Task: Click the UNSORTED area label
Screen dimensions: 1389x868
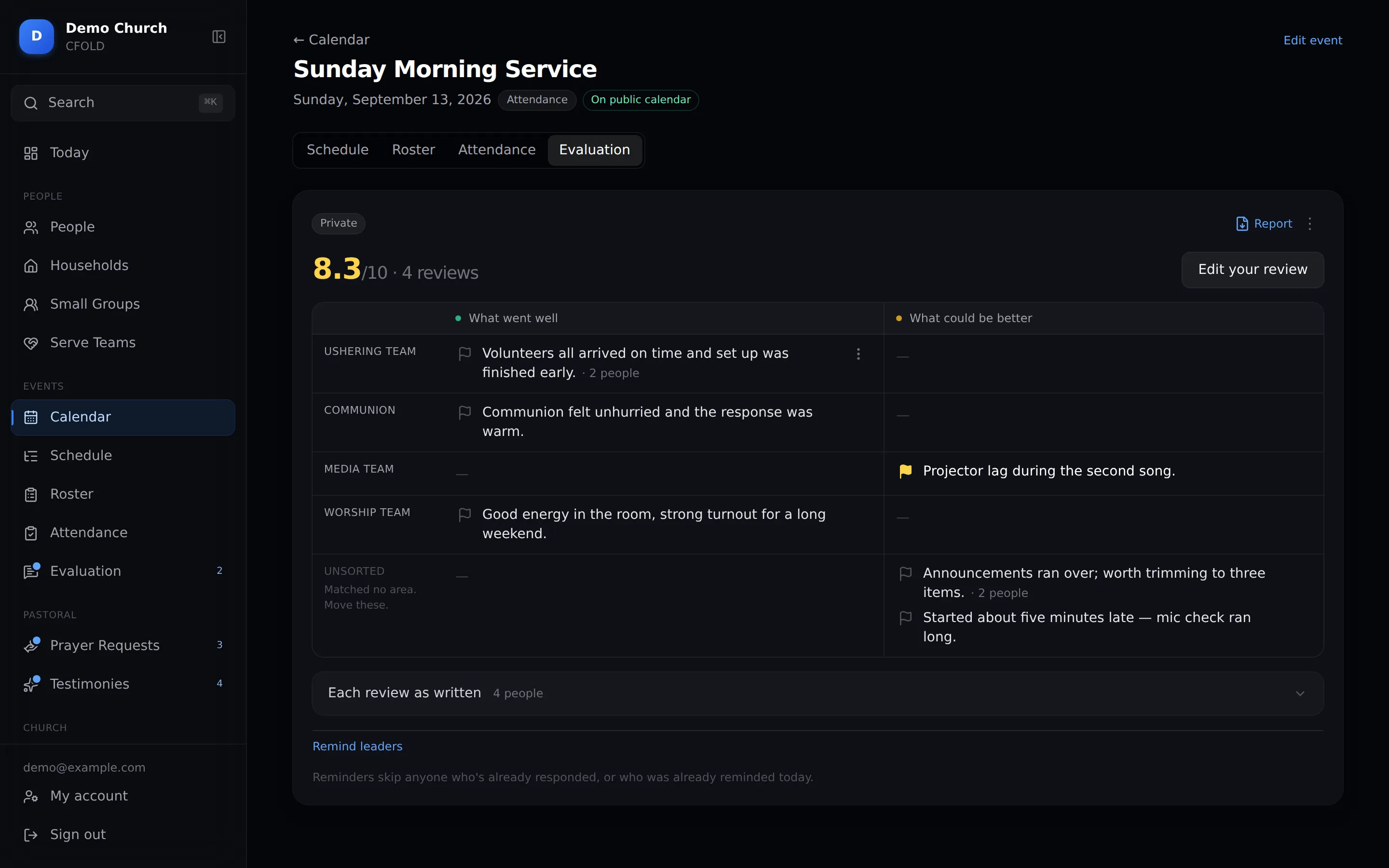Action: click(x=354, y=571)
